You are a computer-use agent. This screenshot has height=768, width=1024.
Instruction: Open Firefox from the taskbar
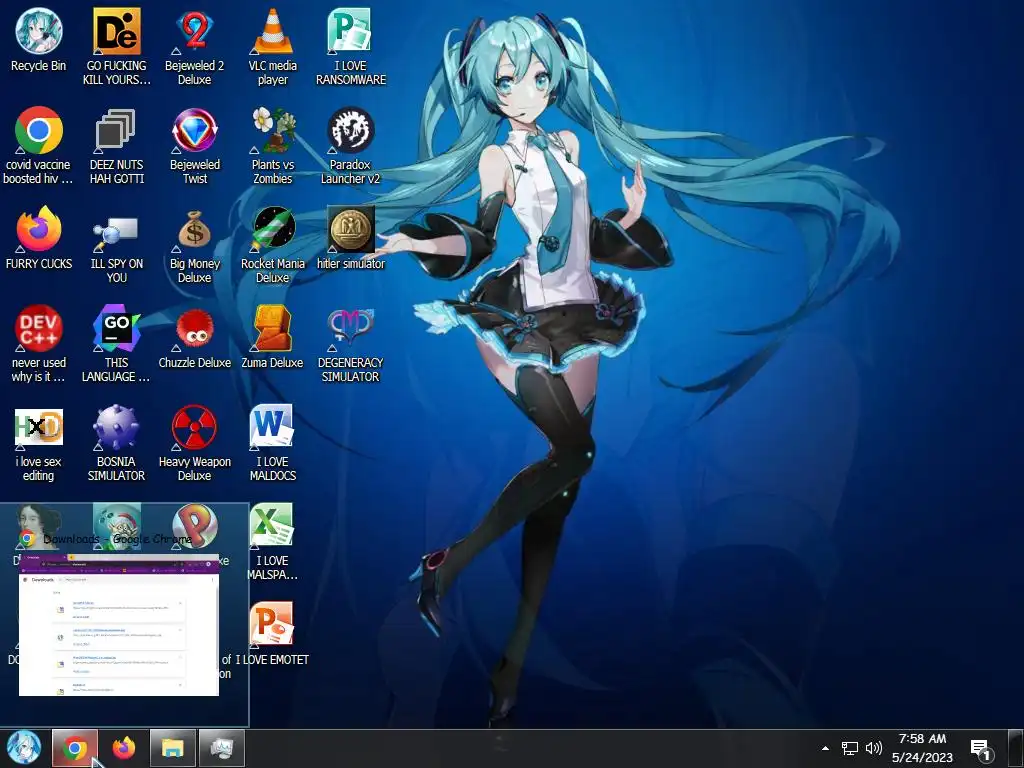click(123, 748)
